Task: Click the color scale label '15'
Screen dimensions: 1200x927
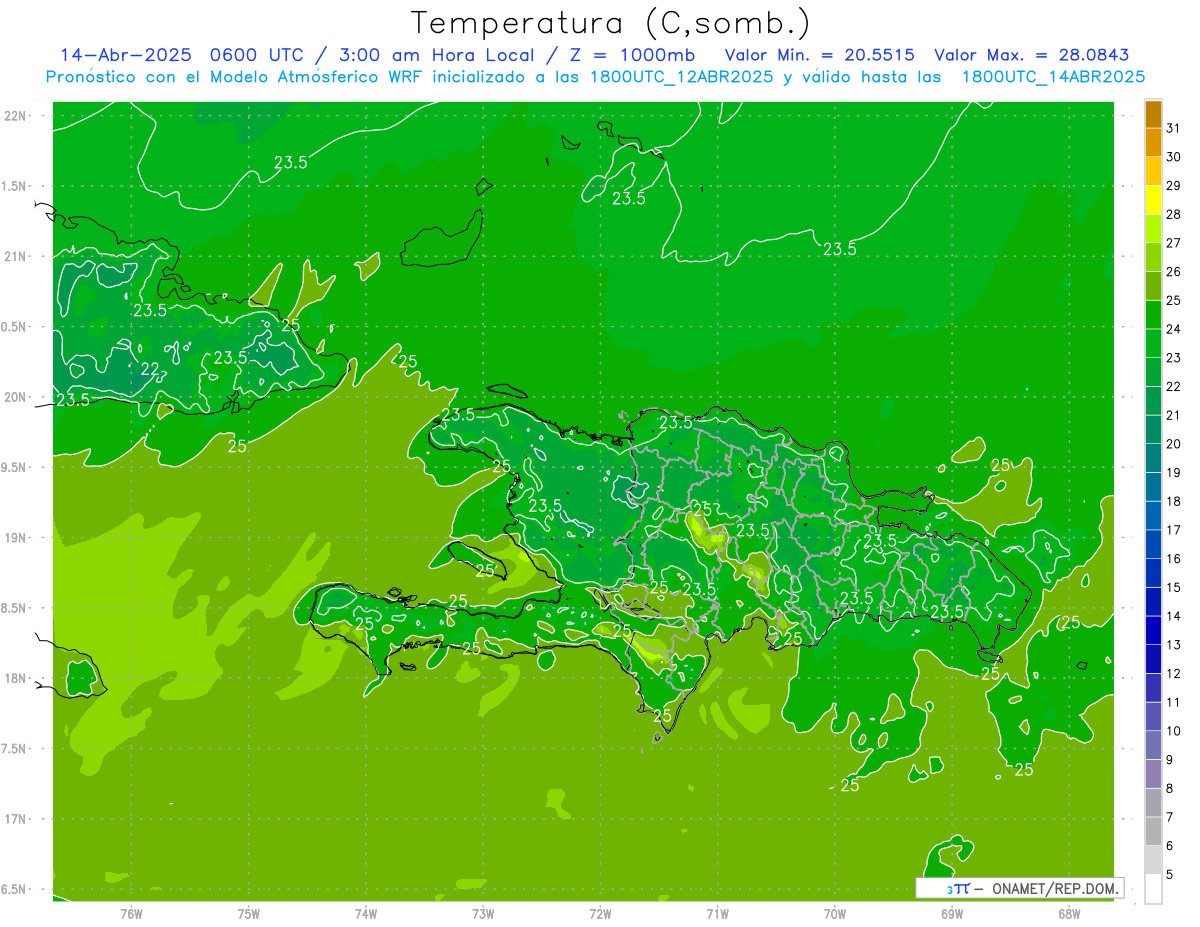Action: point(1174,587)
